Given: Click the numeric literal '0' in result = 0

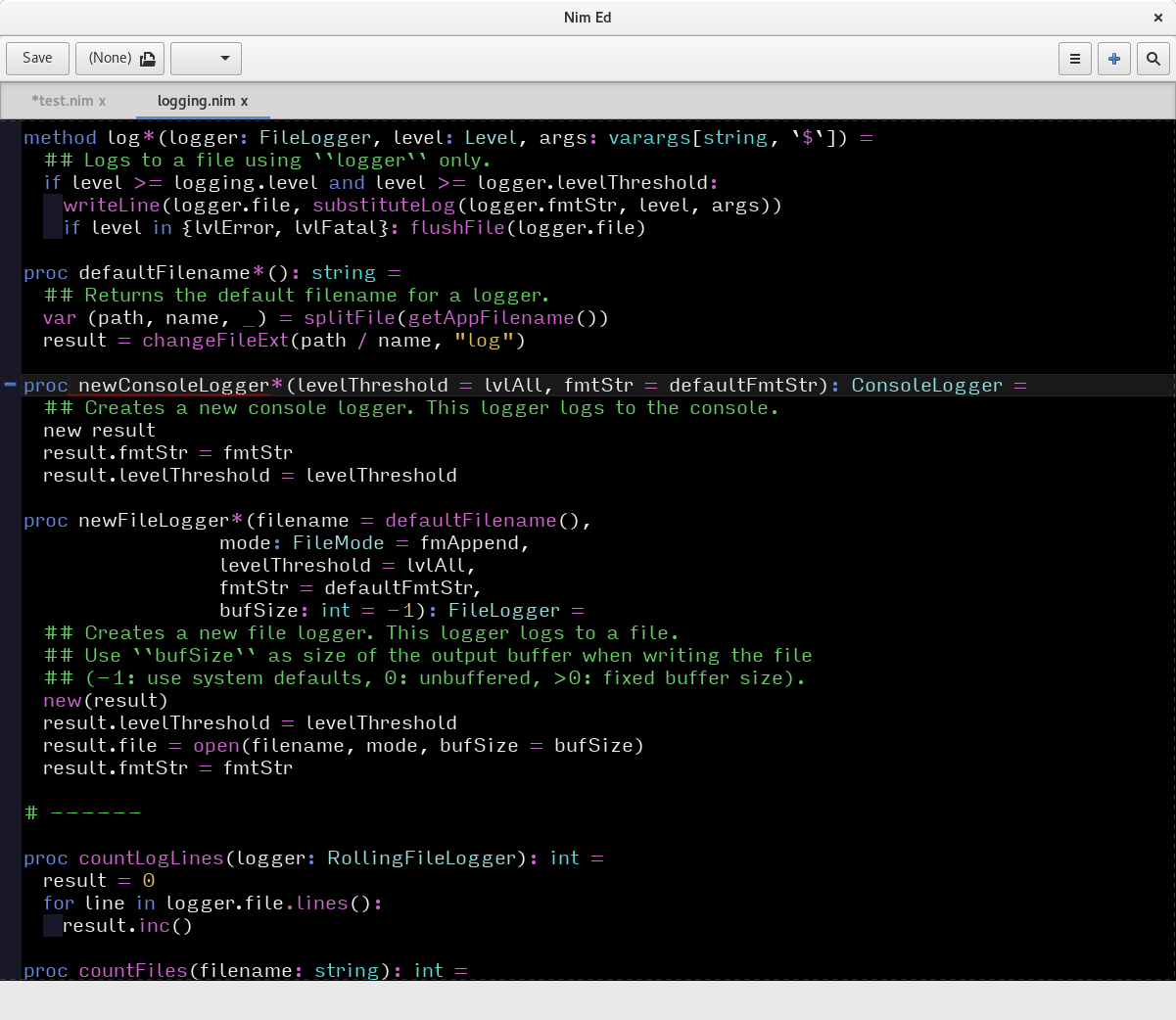Looking at the screenshot, I should (149, 881).
